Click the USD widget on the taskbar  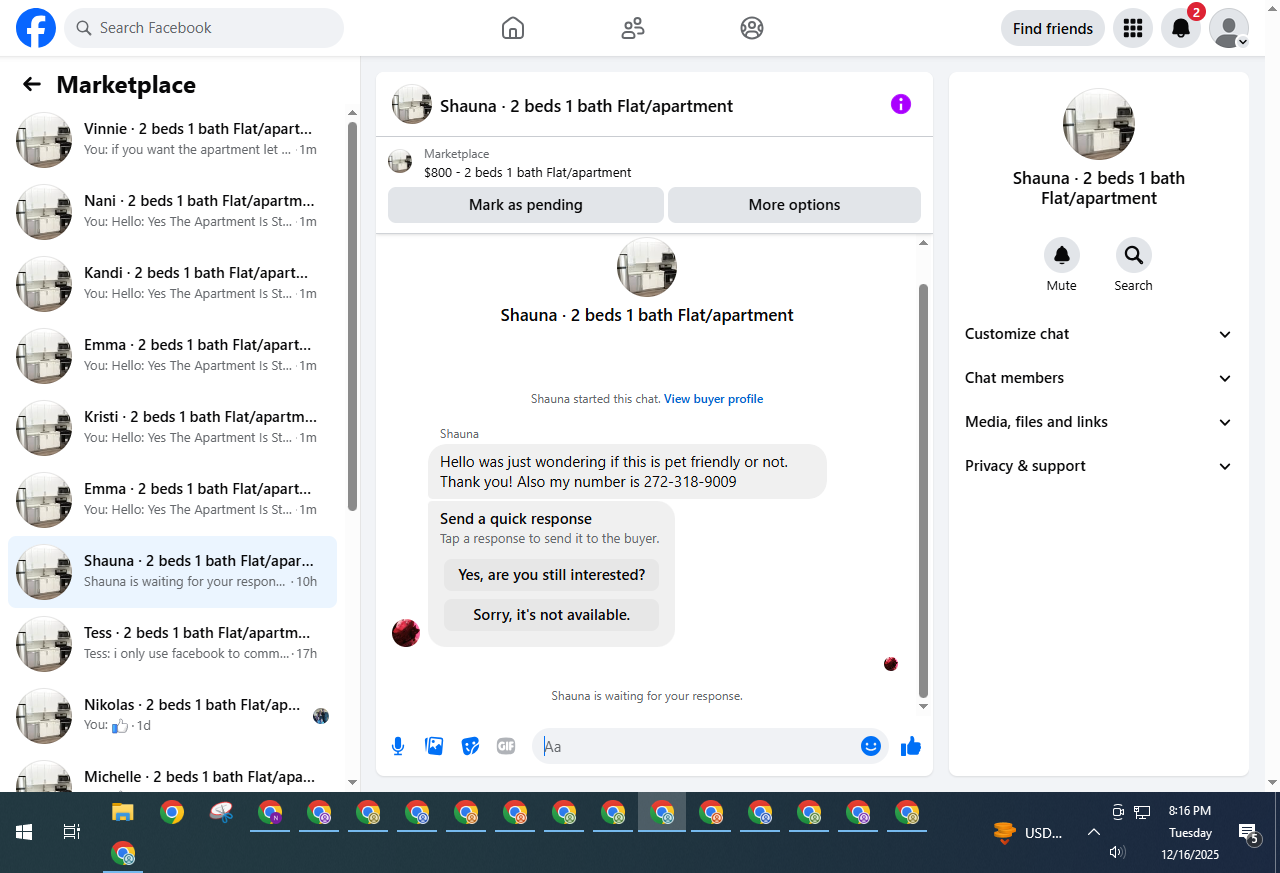coord(1027,832)
